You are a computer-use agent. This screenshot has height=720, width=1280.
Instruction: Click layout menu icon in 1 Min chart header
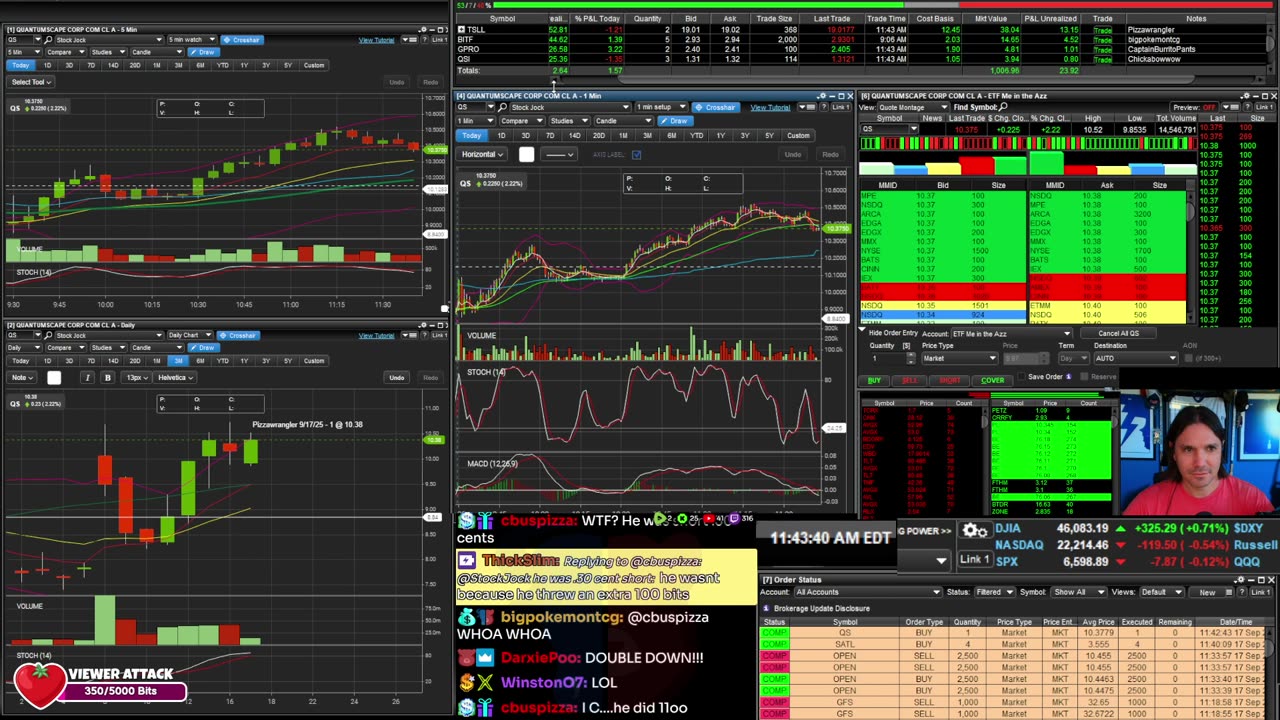807,107
